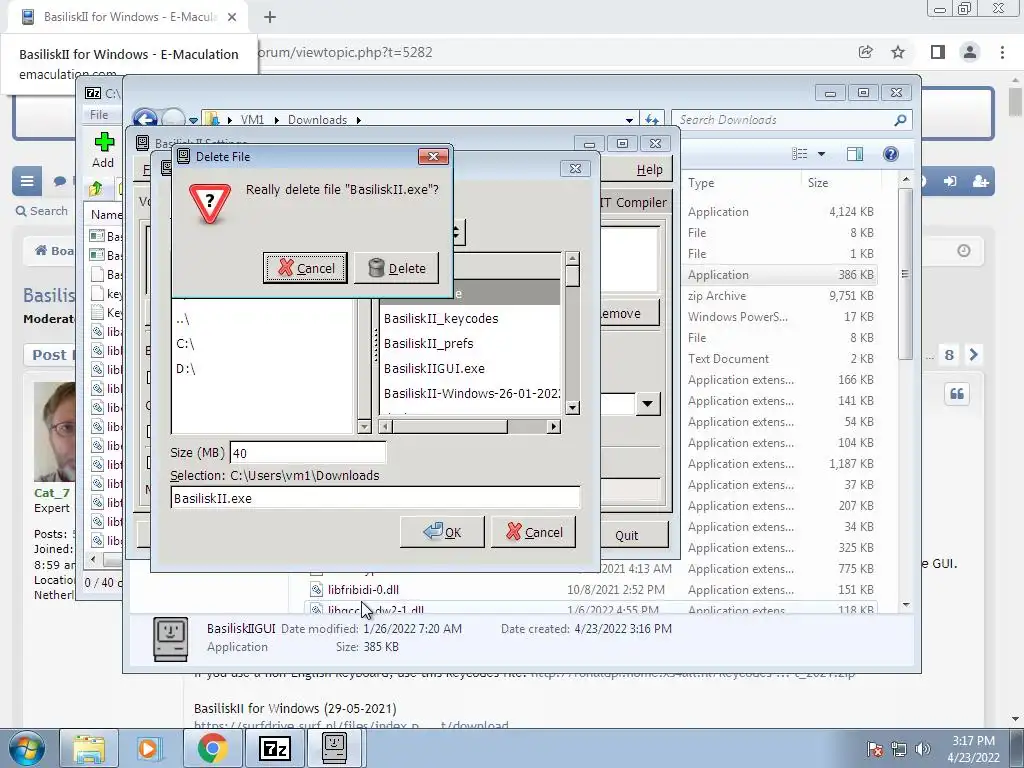Click Cat_7 username link
The height and width of the screenshot is (768, 1024).
click(52, 493)
